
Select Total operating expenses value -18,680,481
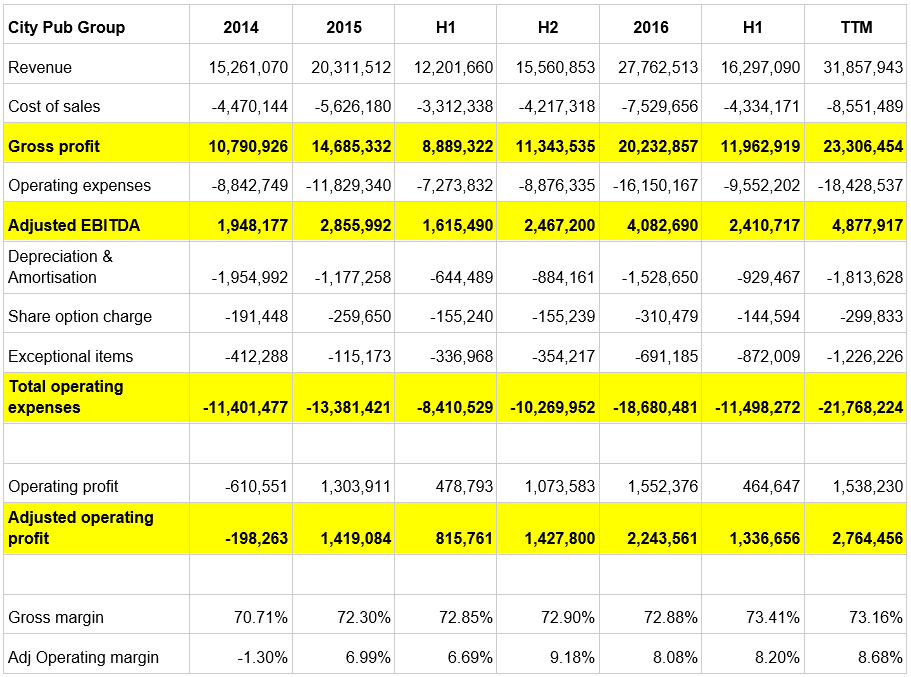655,407
